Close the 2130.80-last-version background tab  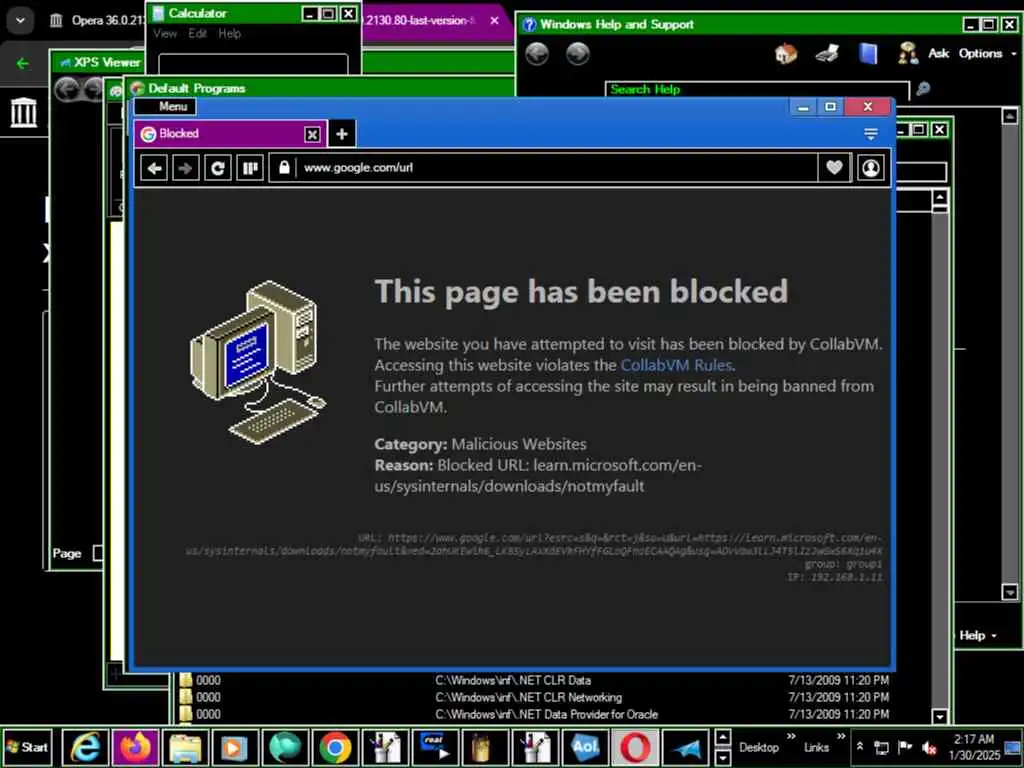[x=494, y=21]
